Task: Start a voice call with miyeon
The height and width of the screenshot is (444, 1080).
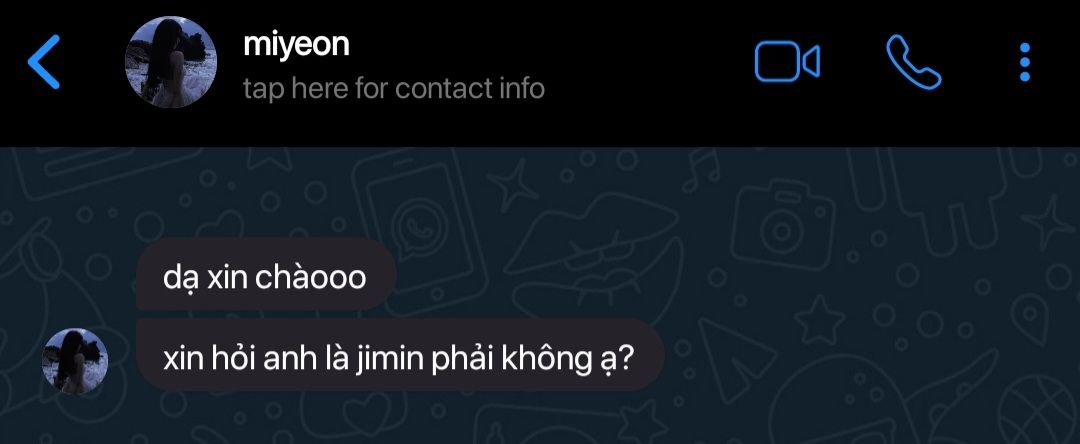Action: point(913,62)
